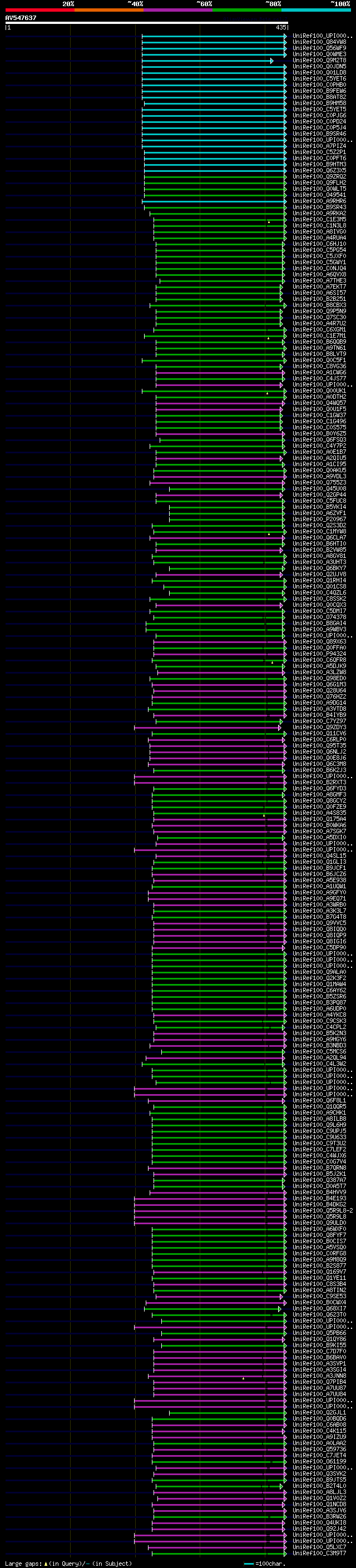This screenshot has width=356, height=1568.
Task: Click the query name AV547637
Action: pyautogui.click(x=21, y=18)
